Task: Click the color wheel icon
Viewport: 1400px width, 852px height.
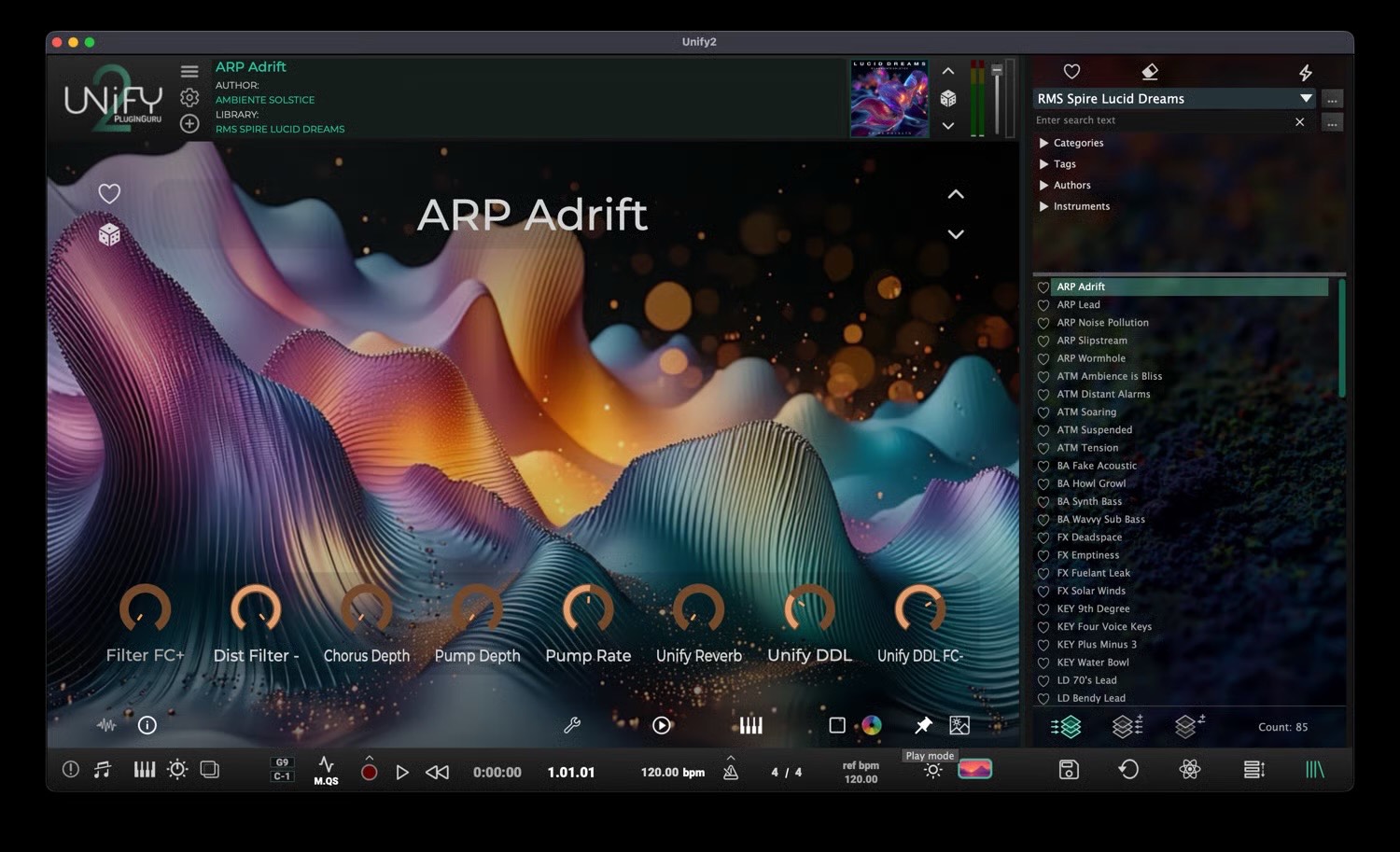Action: [872, 725]
